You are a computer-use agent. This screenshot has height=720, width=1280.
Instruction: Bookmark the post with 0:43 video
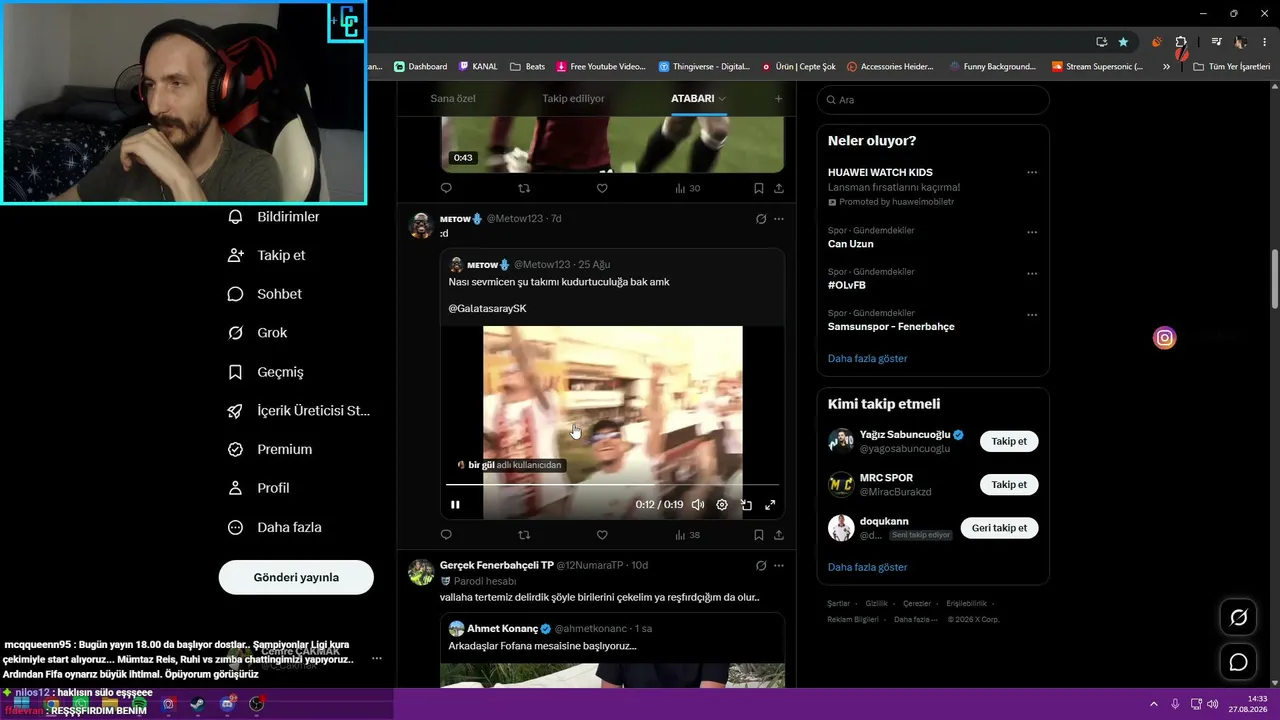coord(759,188)
